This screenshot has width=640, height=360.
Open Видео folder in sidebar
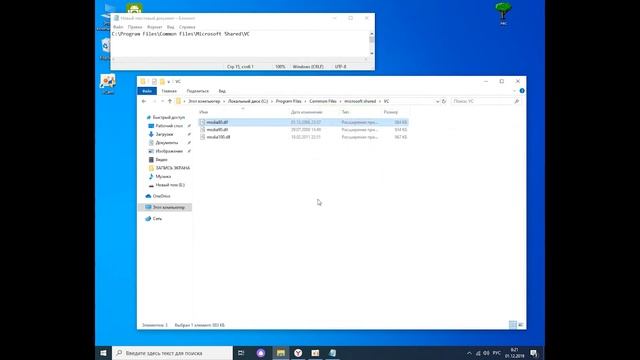161,160
